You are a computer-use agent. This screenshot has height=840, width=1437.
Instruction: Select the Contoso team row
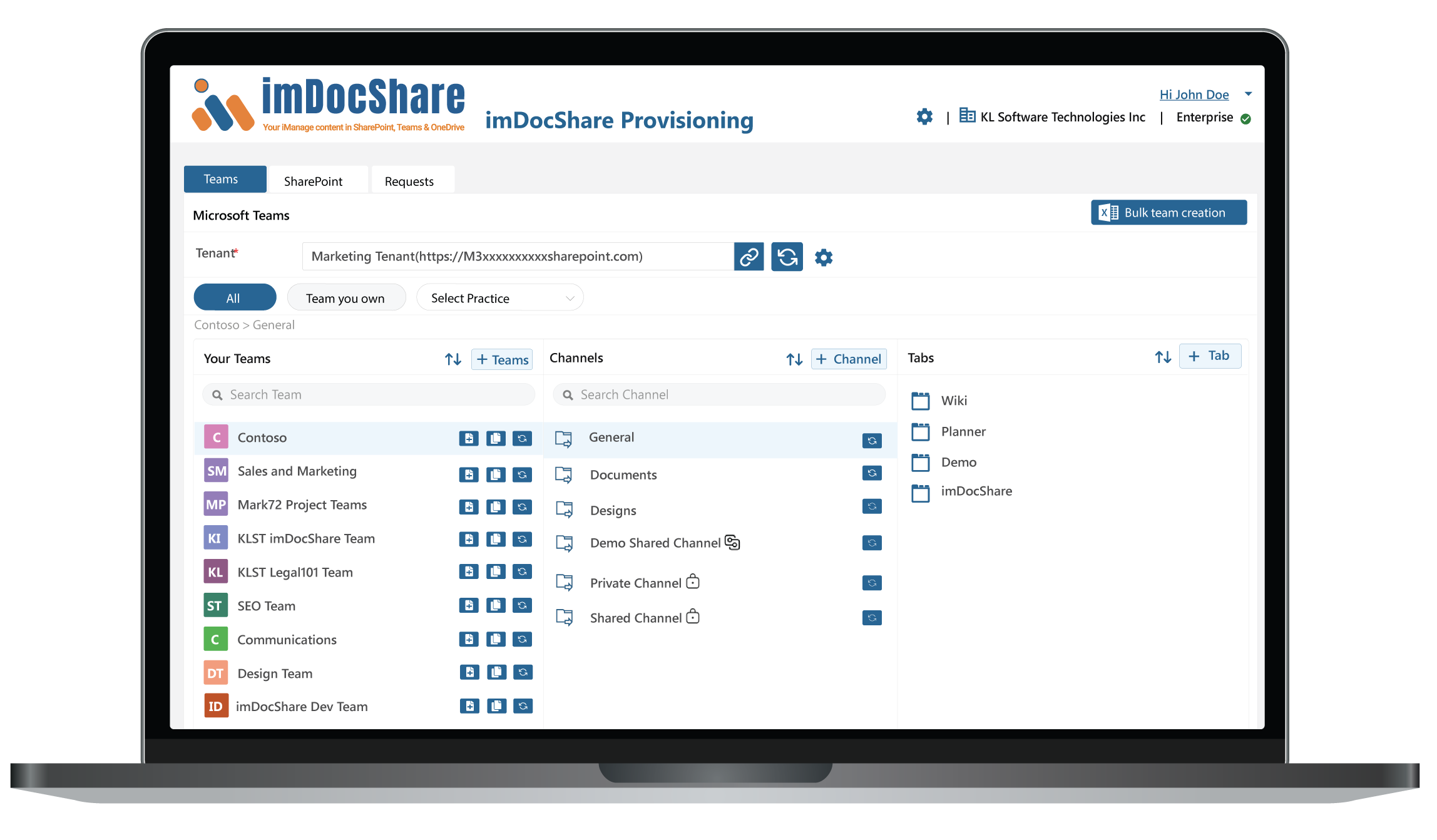pos(369,438)
